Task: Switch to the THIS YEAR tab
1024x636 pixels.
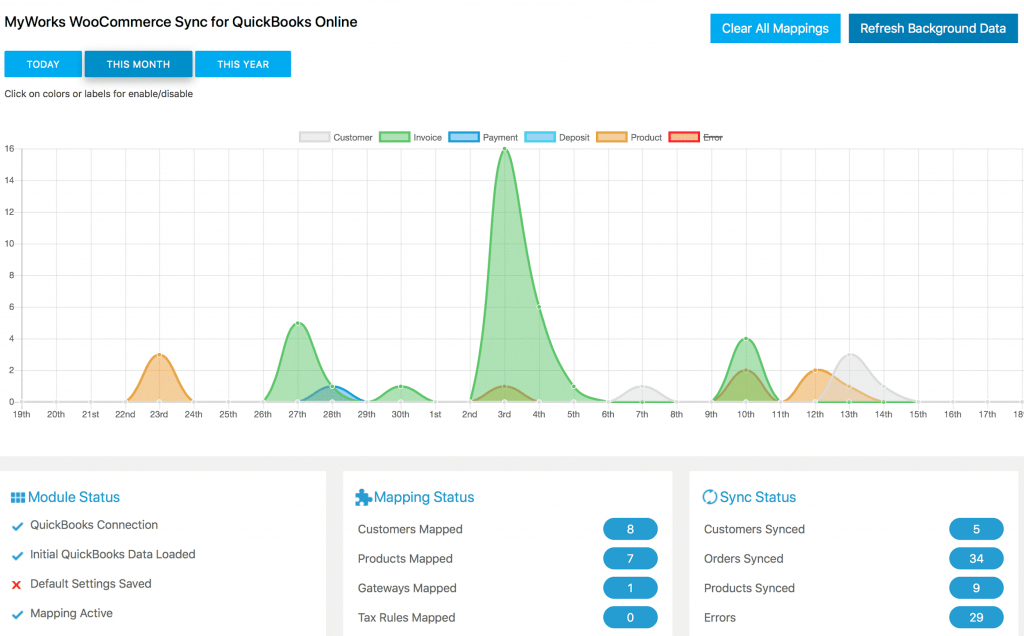Action: 242,63
